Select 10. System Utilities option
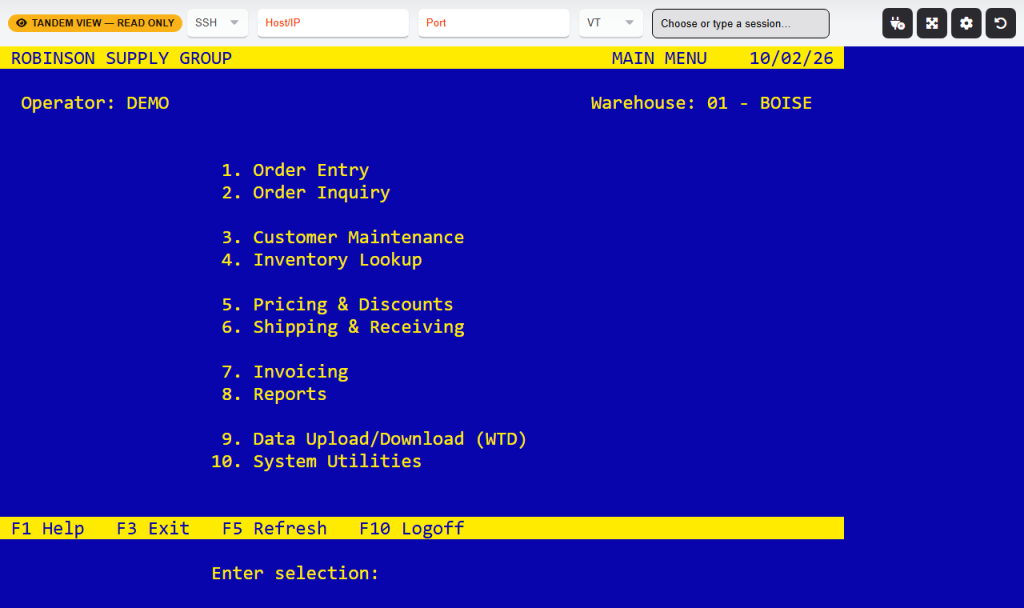This screenshot has width=1024, height=608. coord(317,462)
